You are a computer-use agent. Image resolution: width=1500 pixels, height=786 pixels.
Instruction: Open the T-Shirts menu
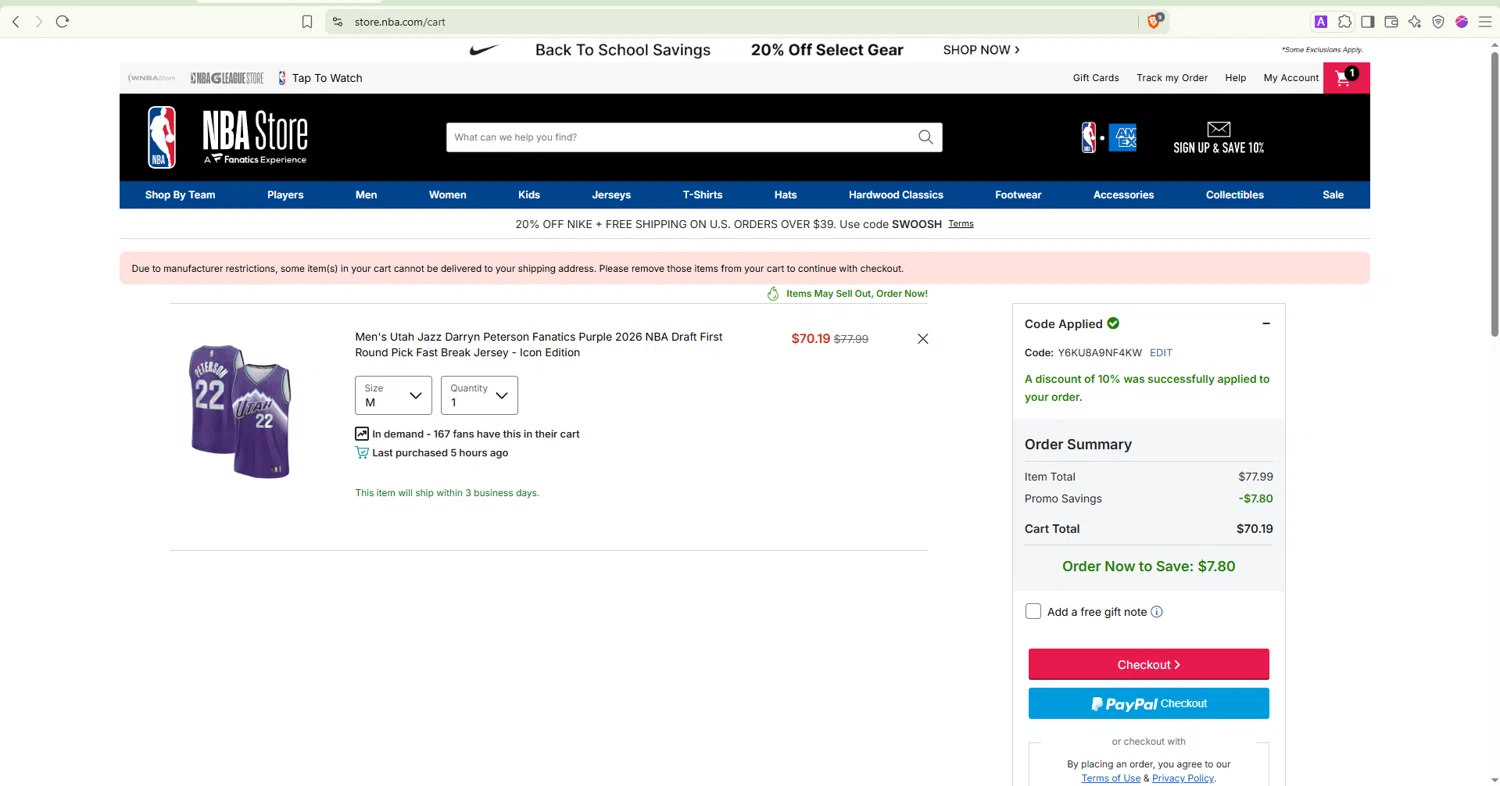click(x=702, y=195)
